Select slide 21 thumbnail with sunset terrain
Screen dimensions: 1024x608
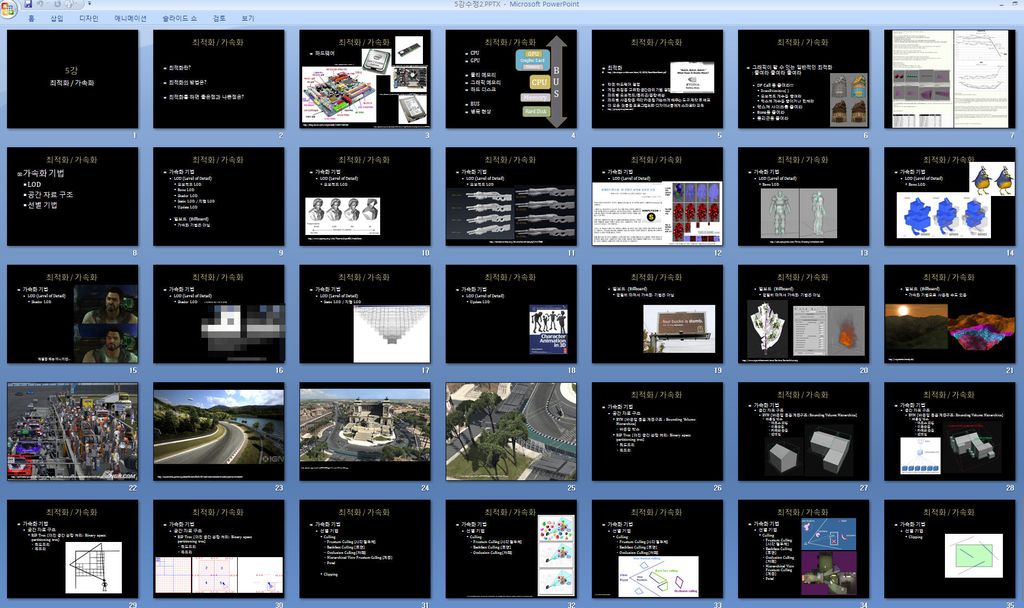point(950,314)
